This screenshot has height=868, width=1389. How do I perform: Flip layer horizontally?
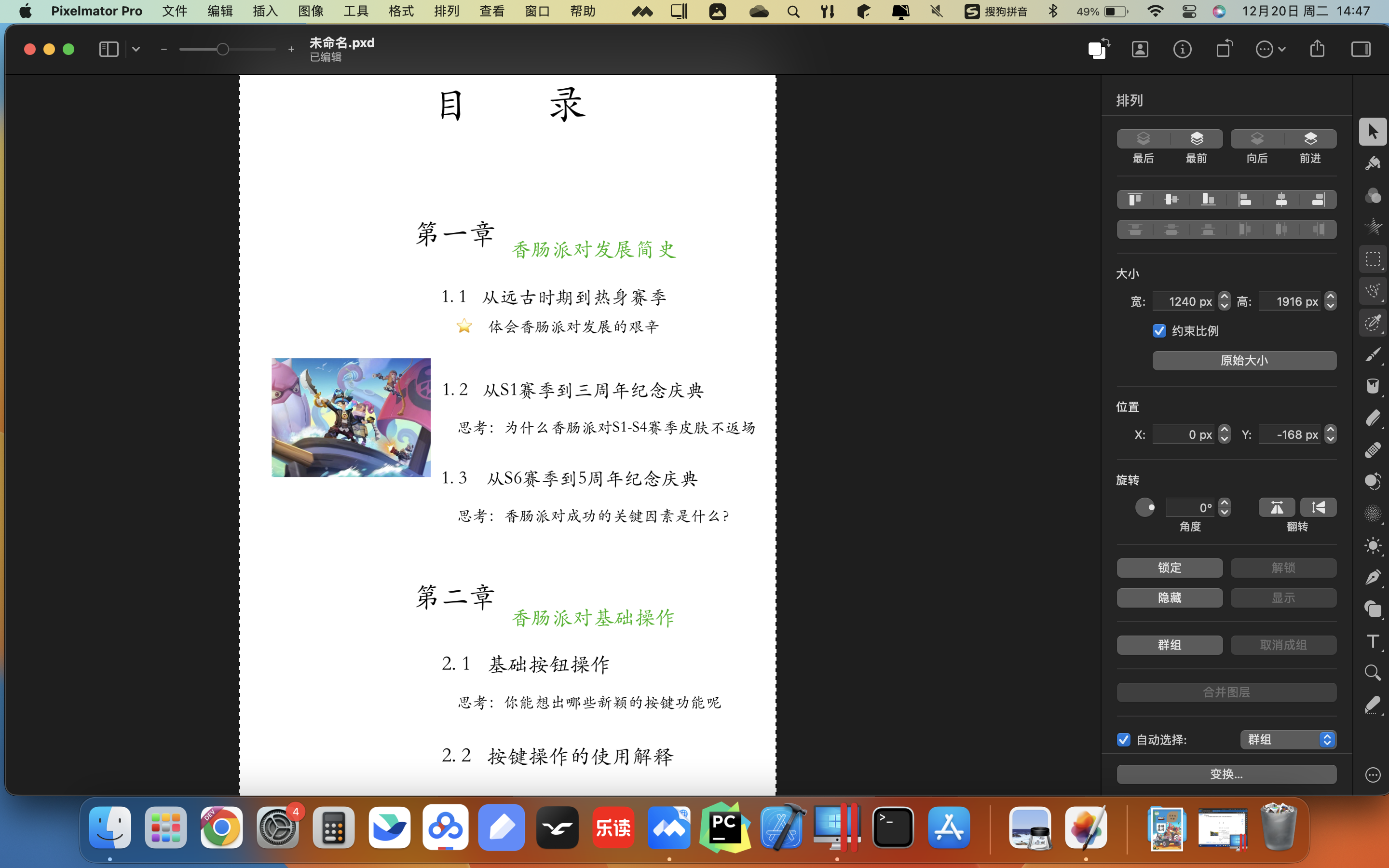1277,507
